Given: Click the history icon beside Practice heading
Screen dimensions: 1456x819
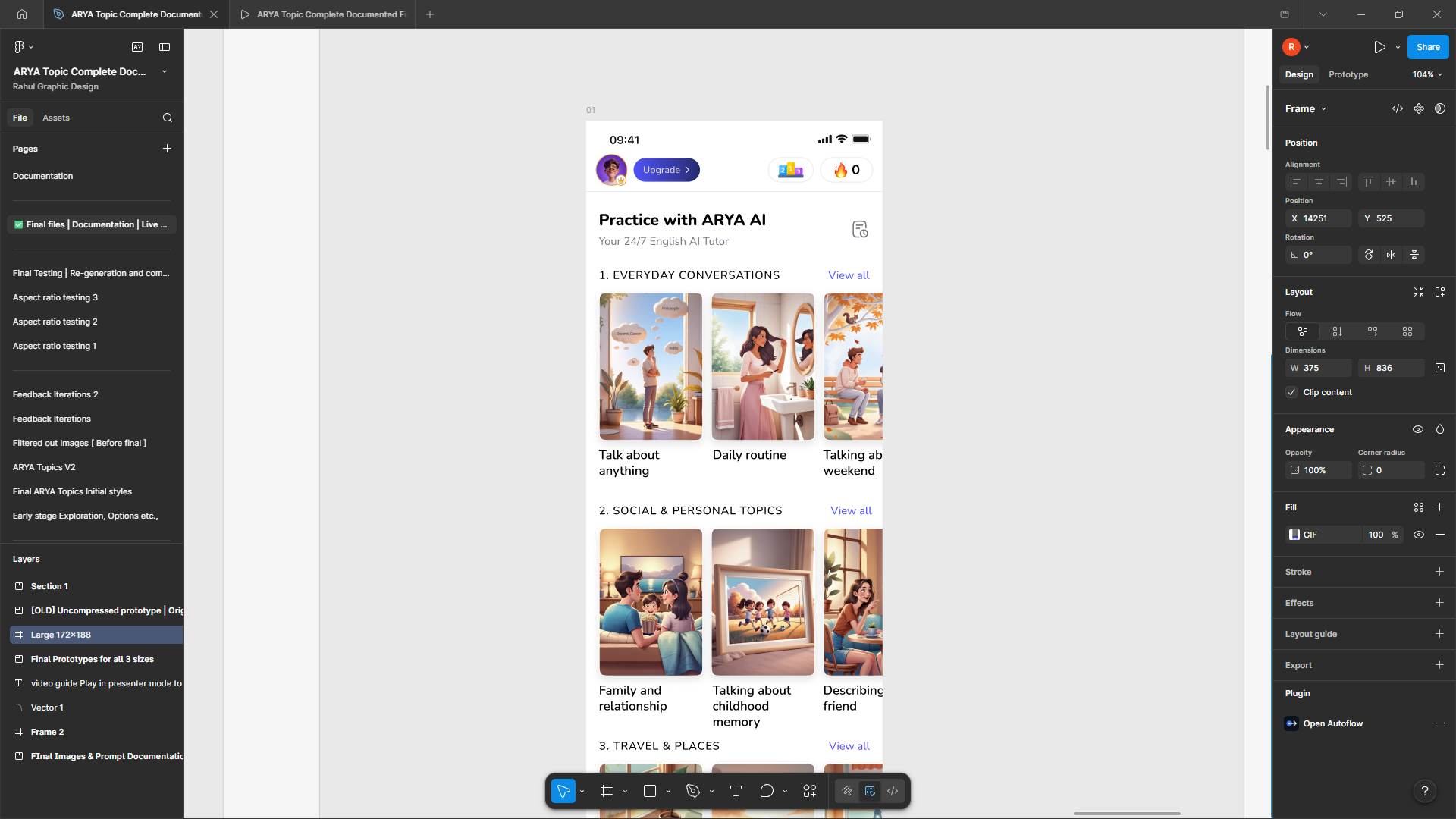Looking at the screenshot, I should tap(859, 229).
